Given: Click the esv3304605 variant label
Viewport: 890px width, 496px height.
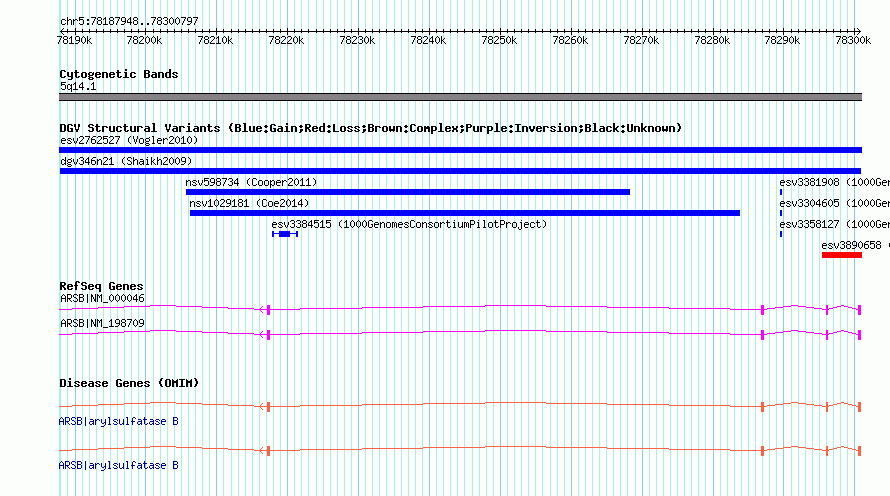Looking at the screenshot, I should [x=834, y=203].
